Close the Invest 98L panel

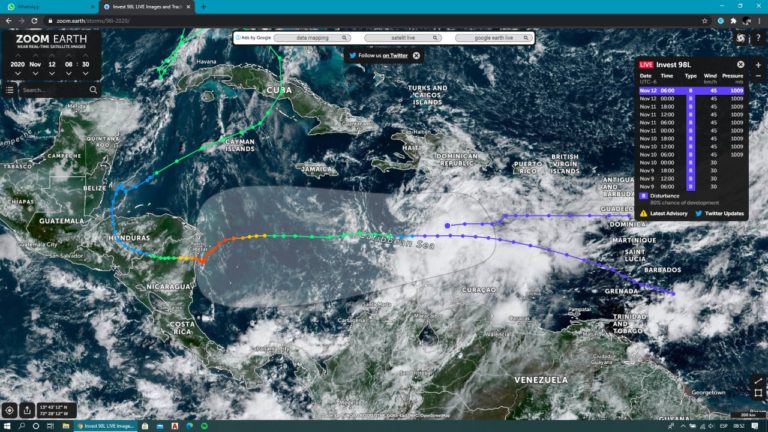click(x=741, y=64)
